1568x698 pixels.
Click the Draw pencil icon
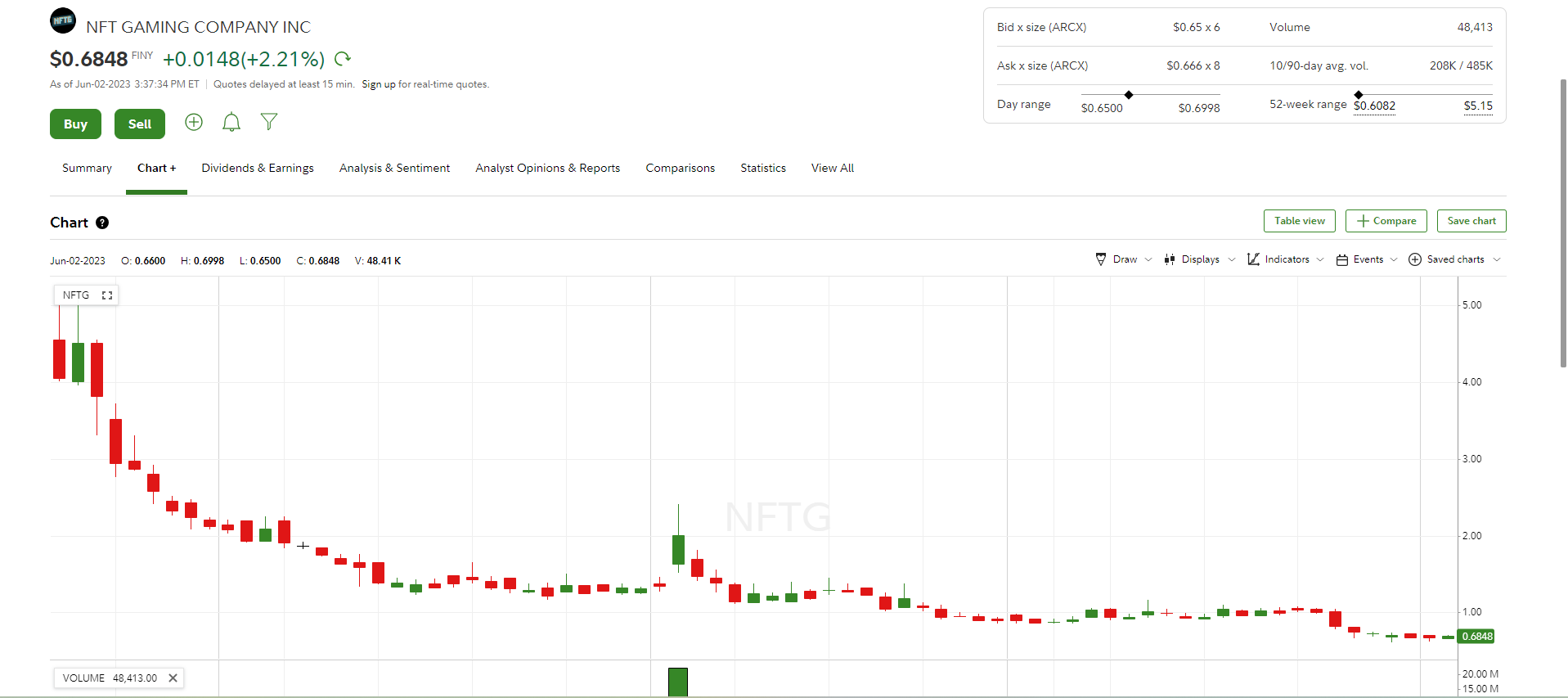click(x=1101, y=259)
